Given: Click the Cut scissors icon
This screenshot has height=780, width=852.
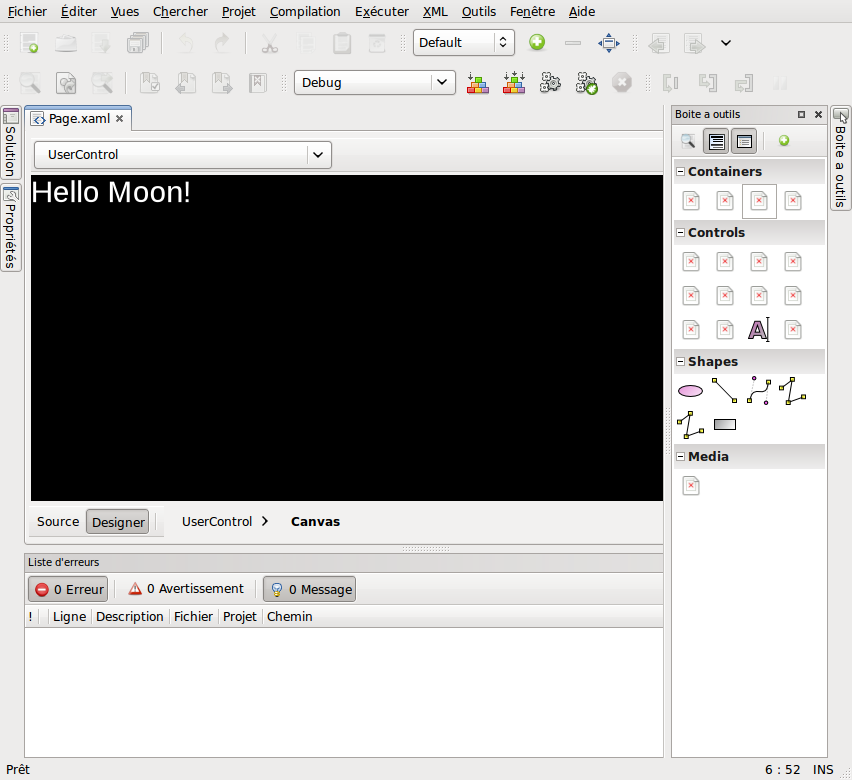Looking at the screenshot, I should (x=270, y=43).
